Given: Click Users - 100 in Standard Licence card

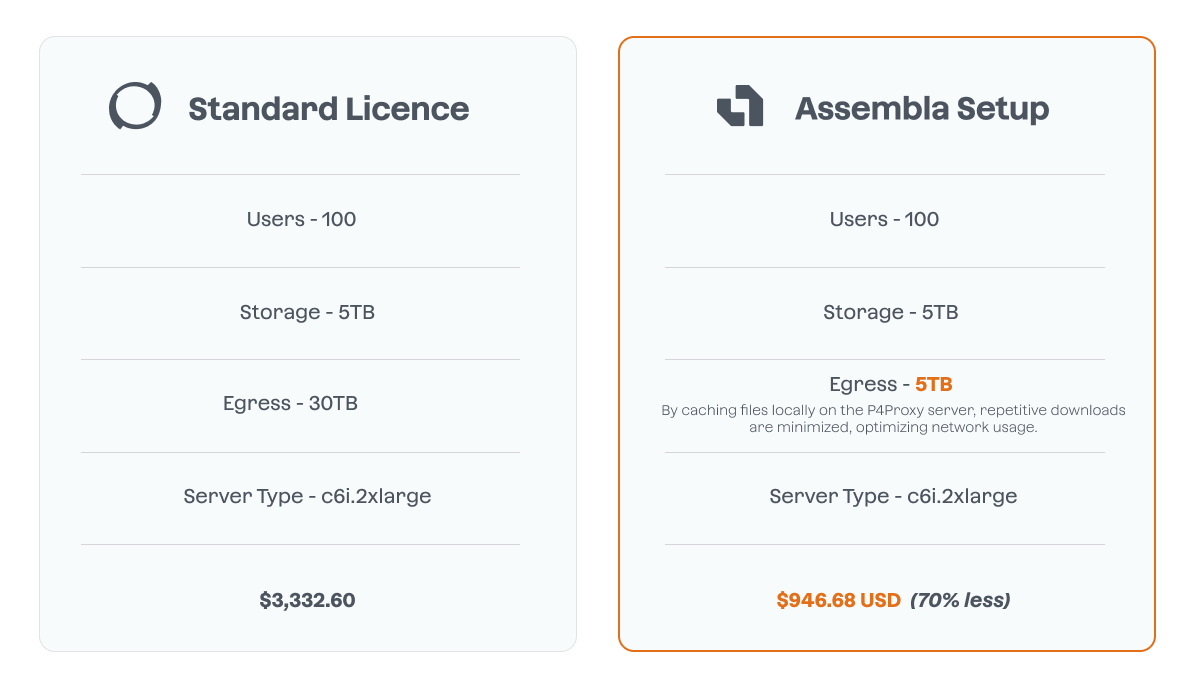Looking at the screenshot, I should (x=301, y=219).
